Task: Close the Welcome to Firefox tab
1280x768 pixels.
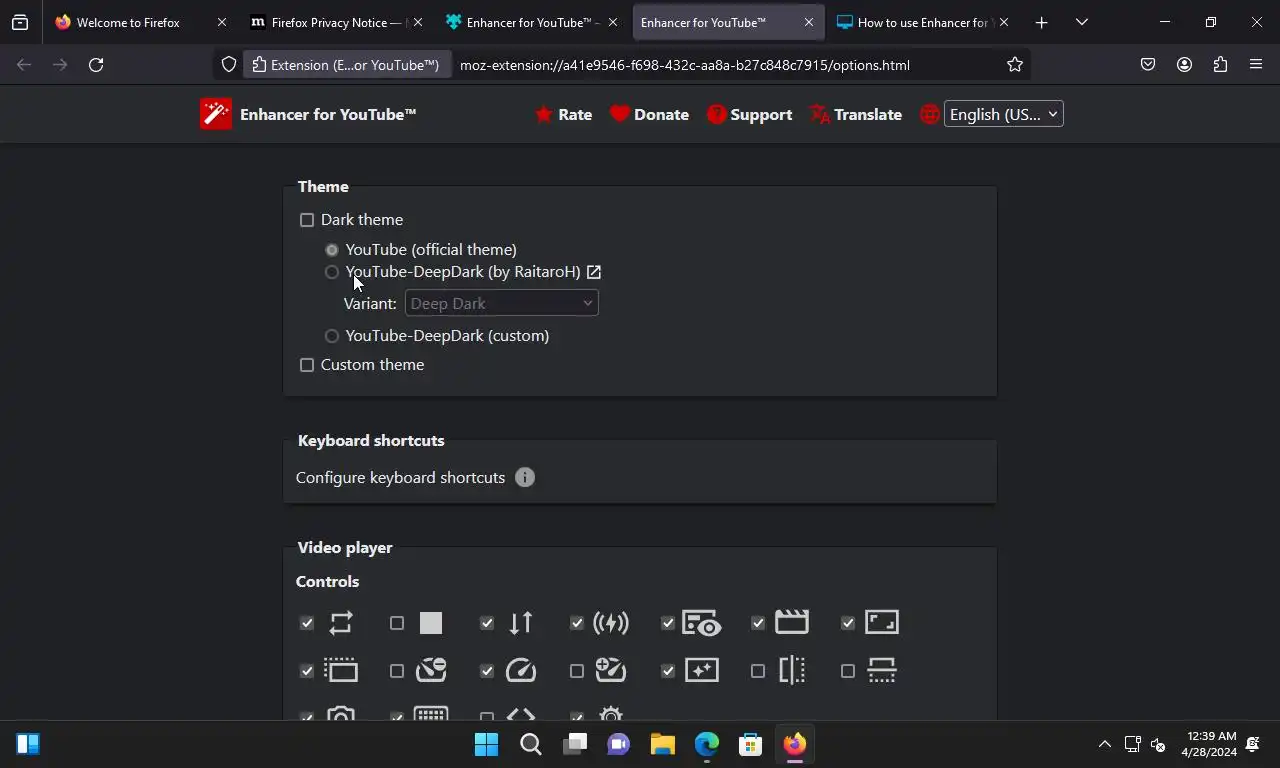Action: click(222, 22)
